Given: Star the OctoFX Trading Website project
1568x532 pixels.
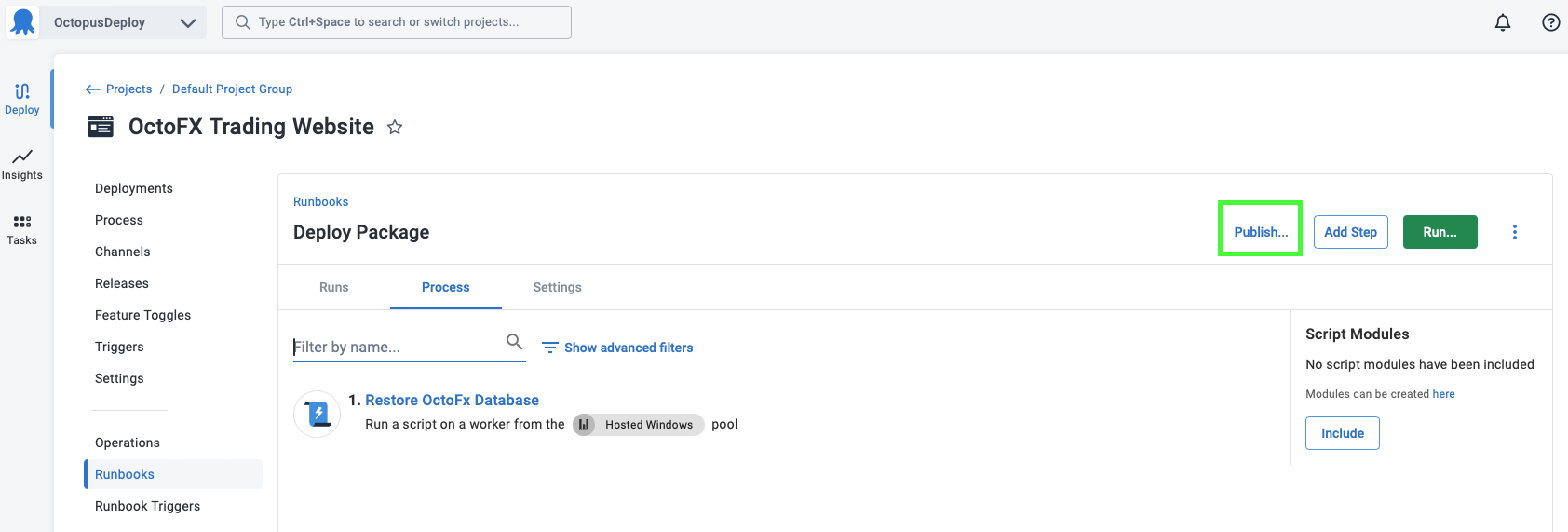Looking at the screenshot, I should coord(395,127).
